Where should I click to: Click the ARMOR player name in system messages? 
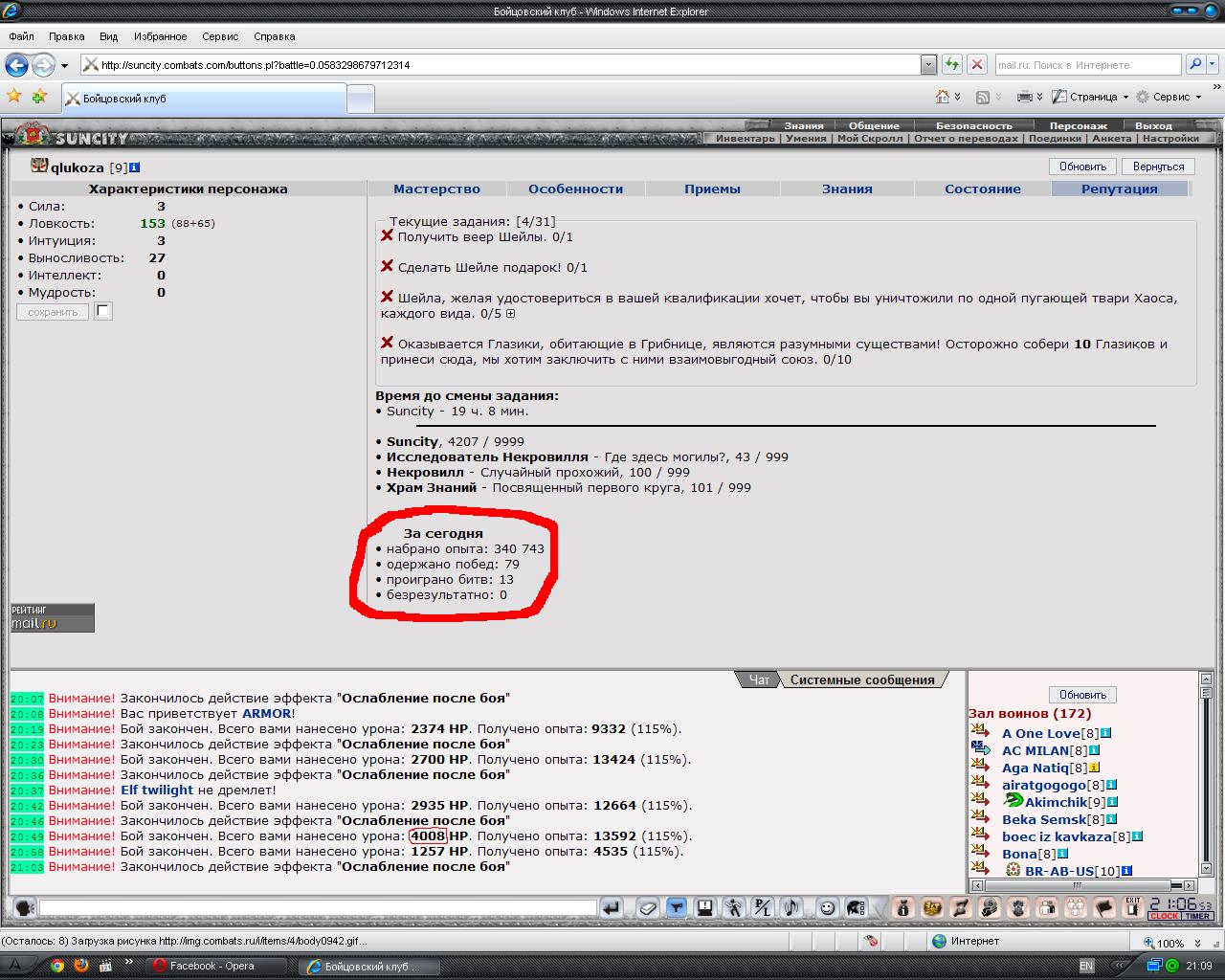pos(266,713)
